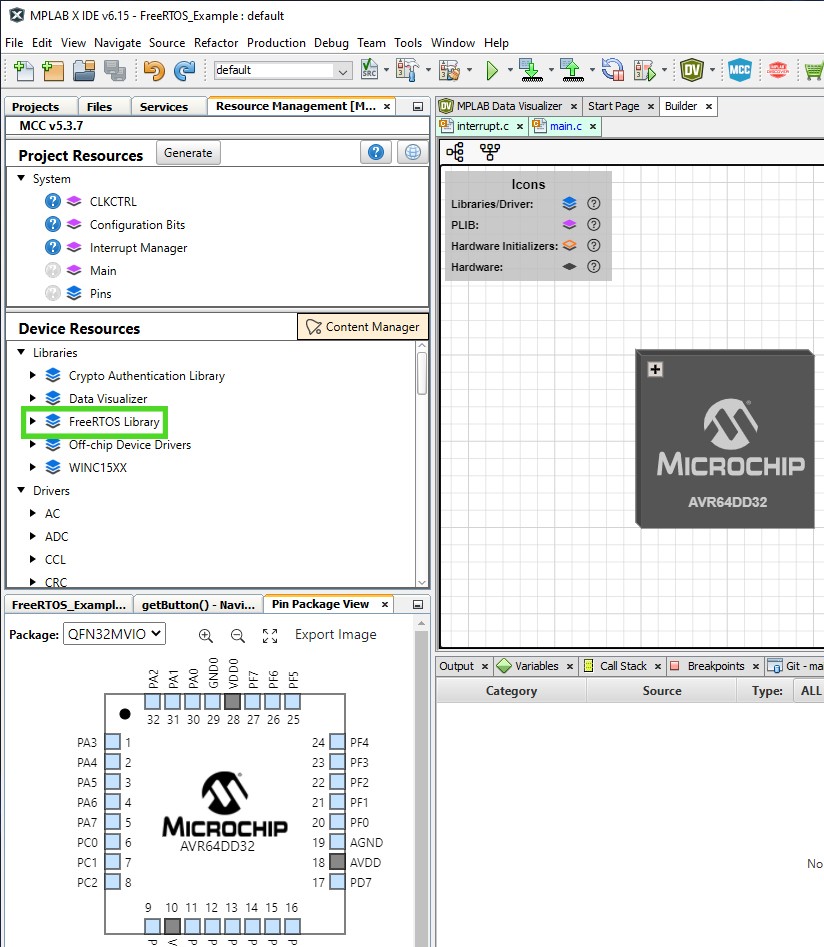Zoom out on the pin package view
This screenshot has height=947, width=824.
238,635
